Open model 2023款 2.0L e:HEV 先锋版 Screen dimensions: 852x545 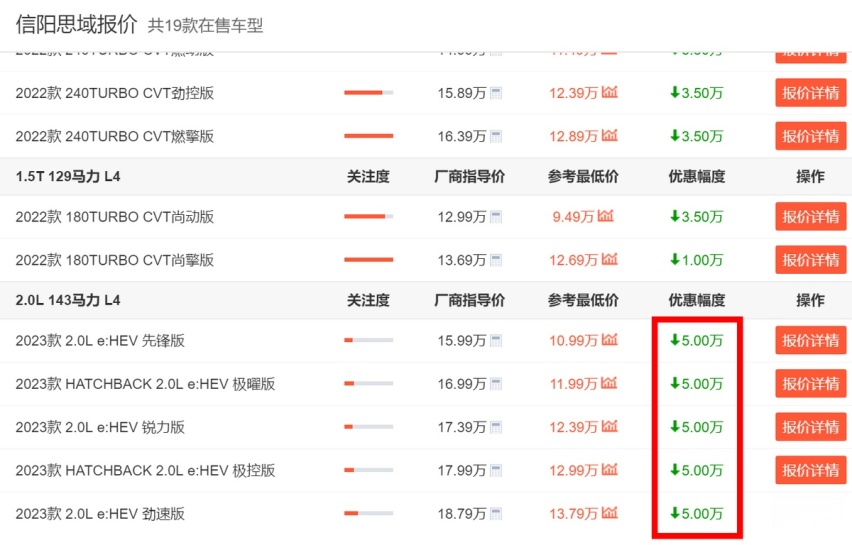click(100, 341)
